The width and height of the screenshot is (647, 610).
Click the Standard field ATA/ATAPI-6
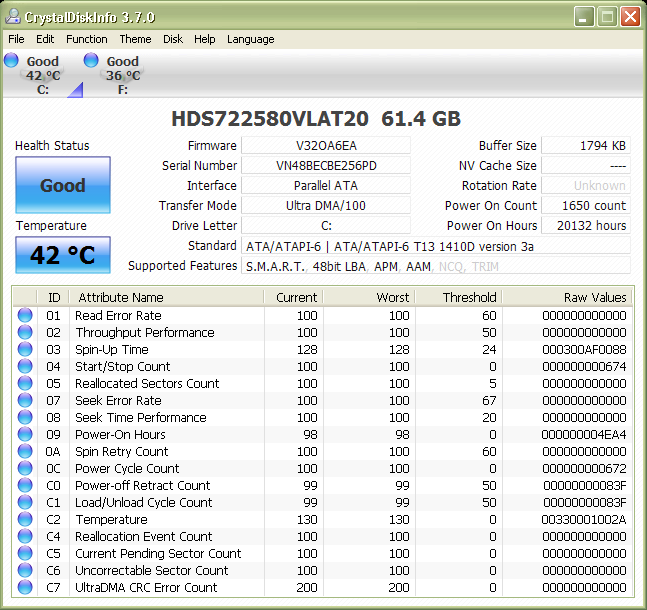(x=436, y=246)
